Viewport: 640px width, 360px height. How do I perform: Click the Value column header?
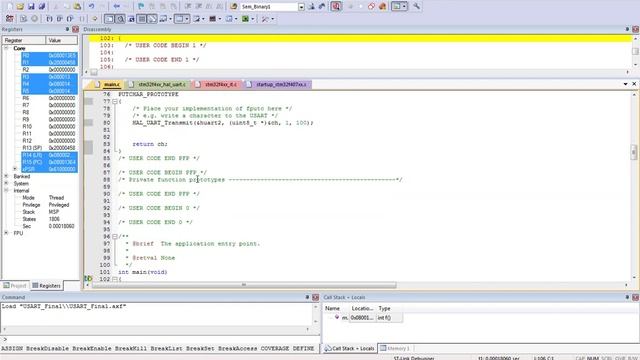click(x=62, y=40)
